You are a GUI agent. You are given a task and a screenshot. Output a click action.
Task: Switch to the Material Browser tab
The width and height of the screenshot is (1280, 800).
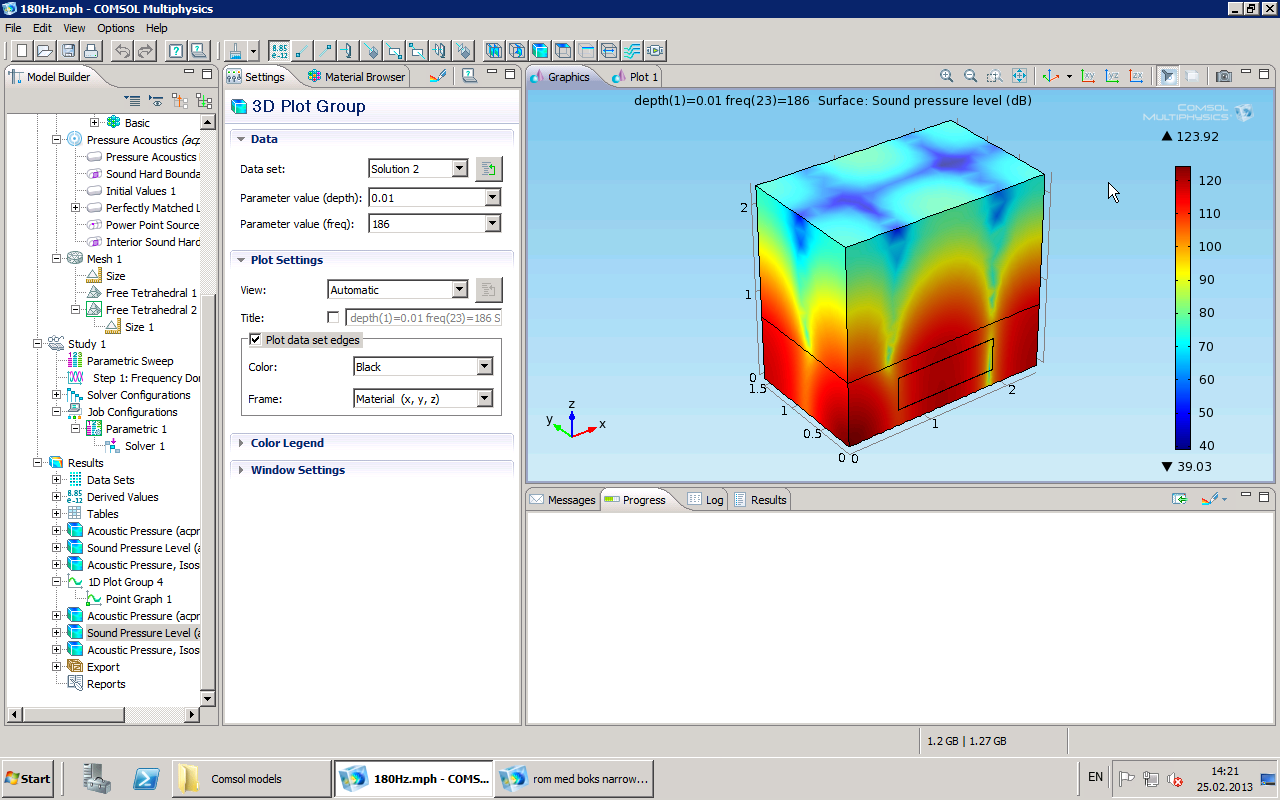(357, 77)
